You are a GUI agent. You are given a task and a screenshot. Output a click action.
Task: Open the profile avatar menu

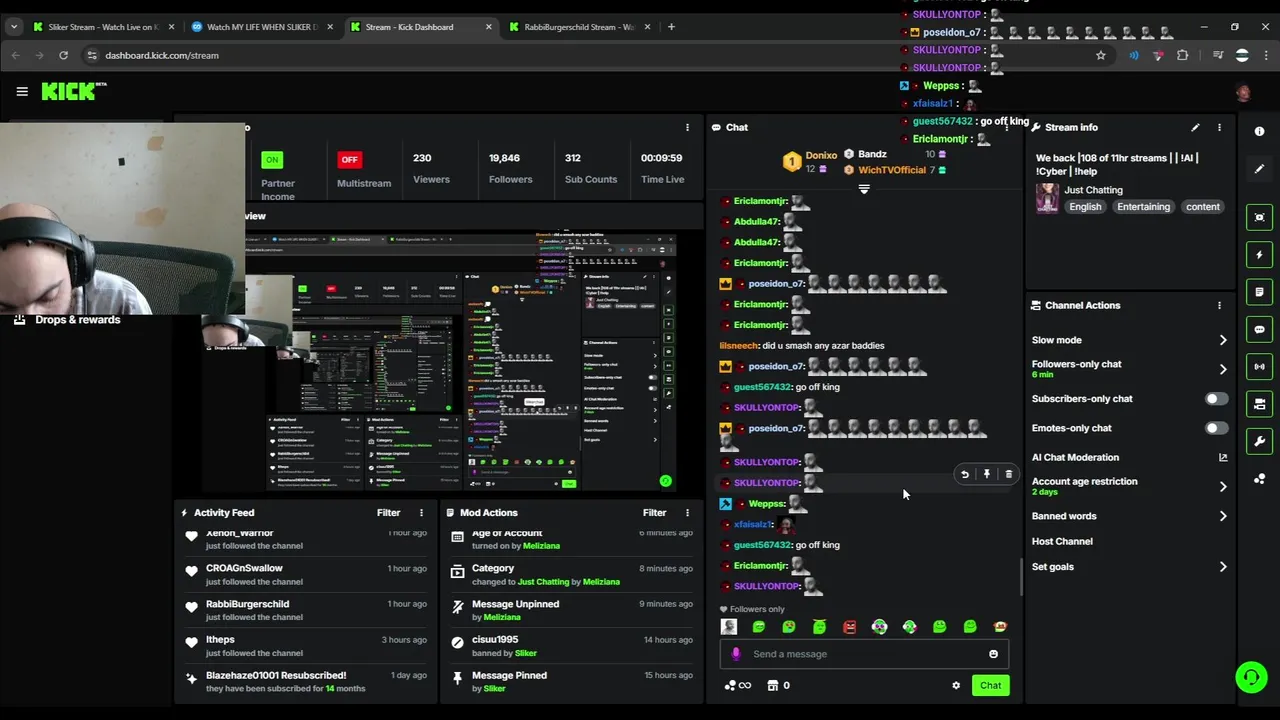click(x=1243, y=93)
